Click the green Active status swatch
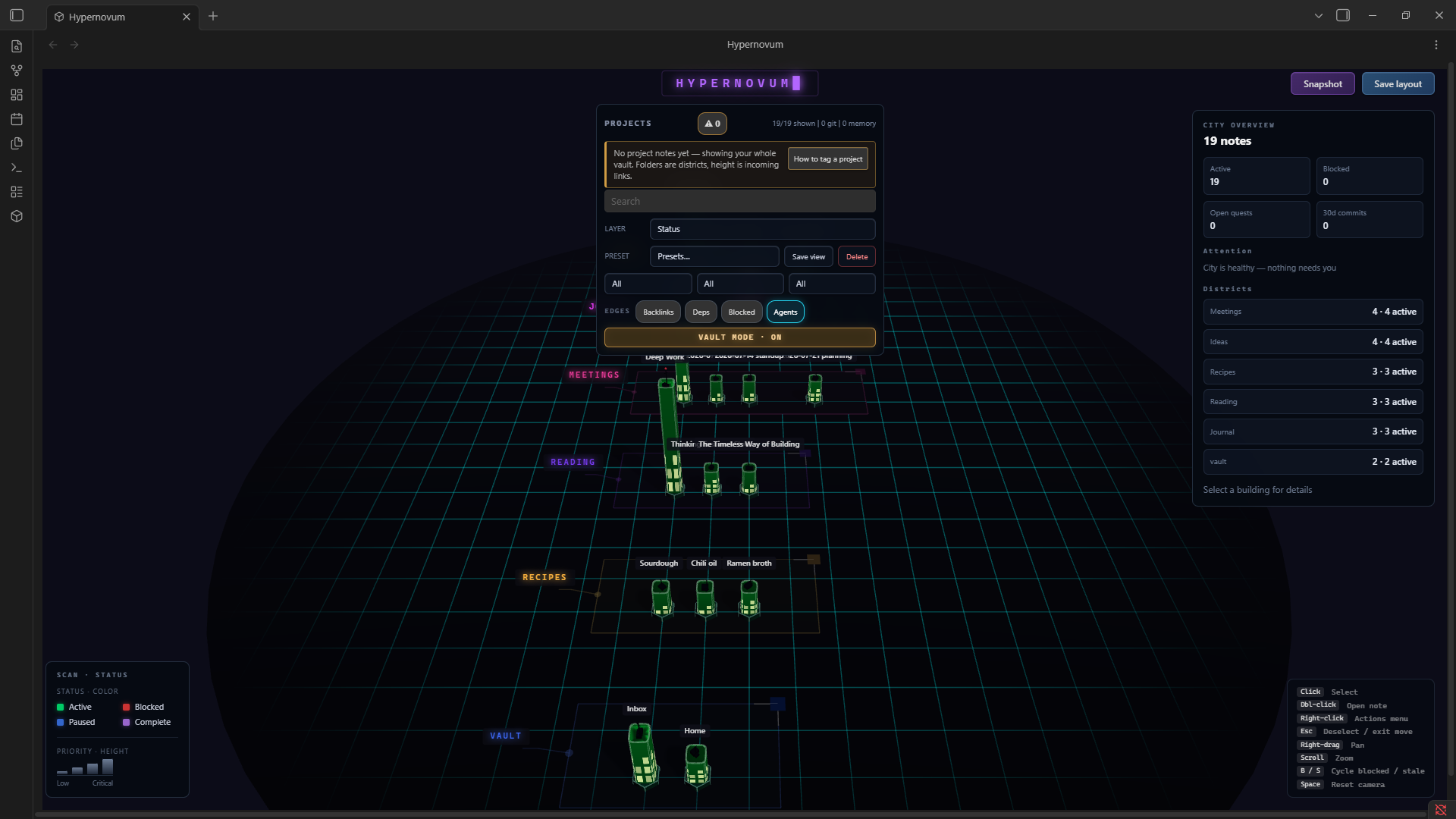 (60, 708)
